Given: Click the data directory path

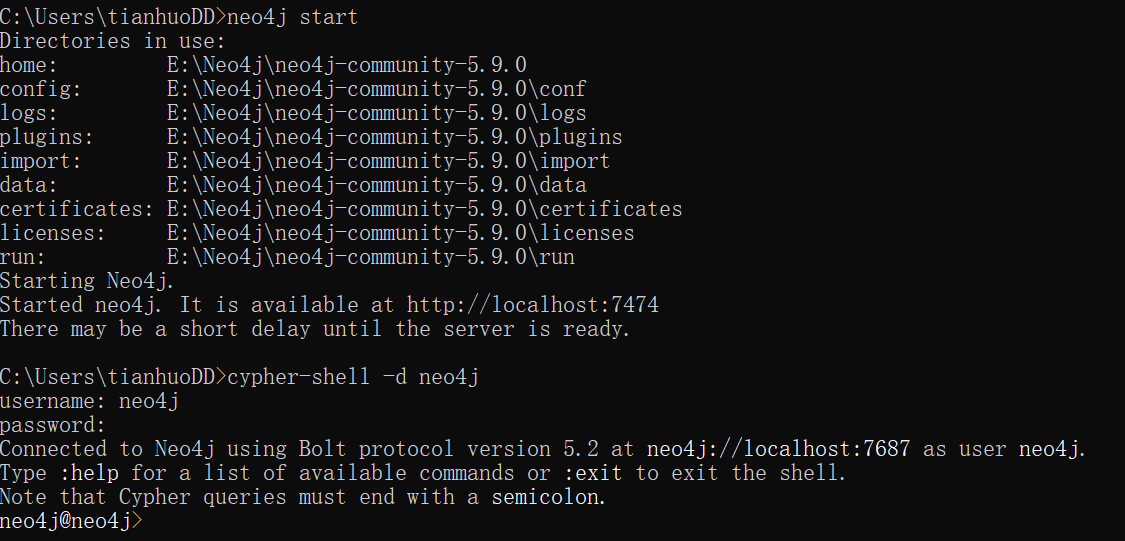Looking at the screenshot, I should pyautogui.click(x=376, y=185).
